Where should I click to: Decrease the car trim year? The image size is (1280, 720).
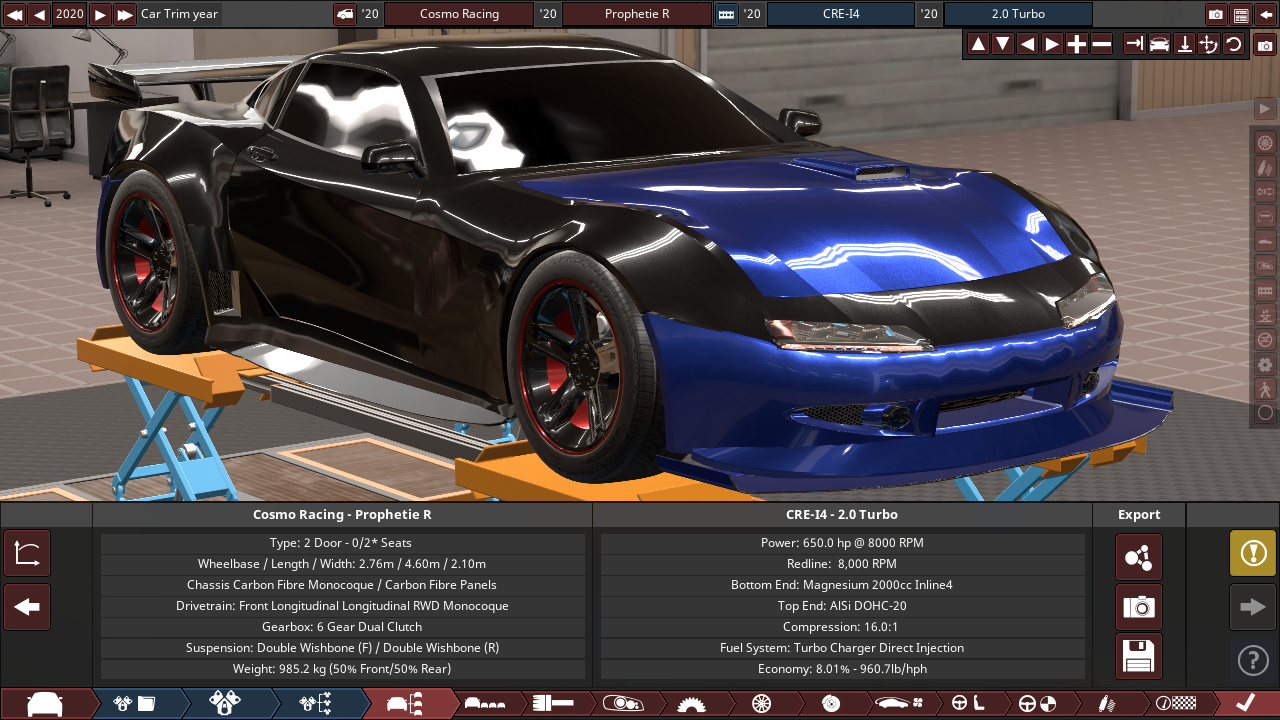pos(39,14)
